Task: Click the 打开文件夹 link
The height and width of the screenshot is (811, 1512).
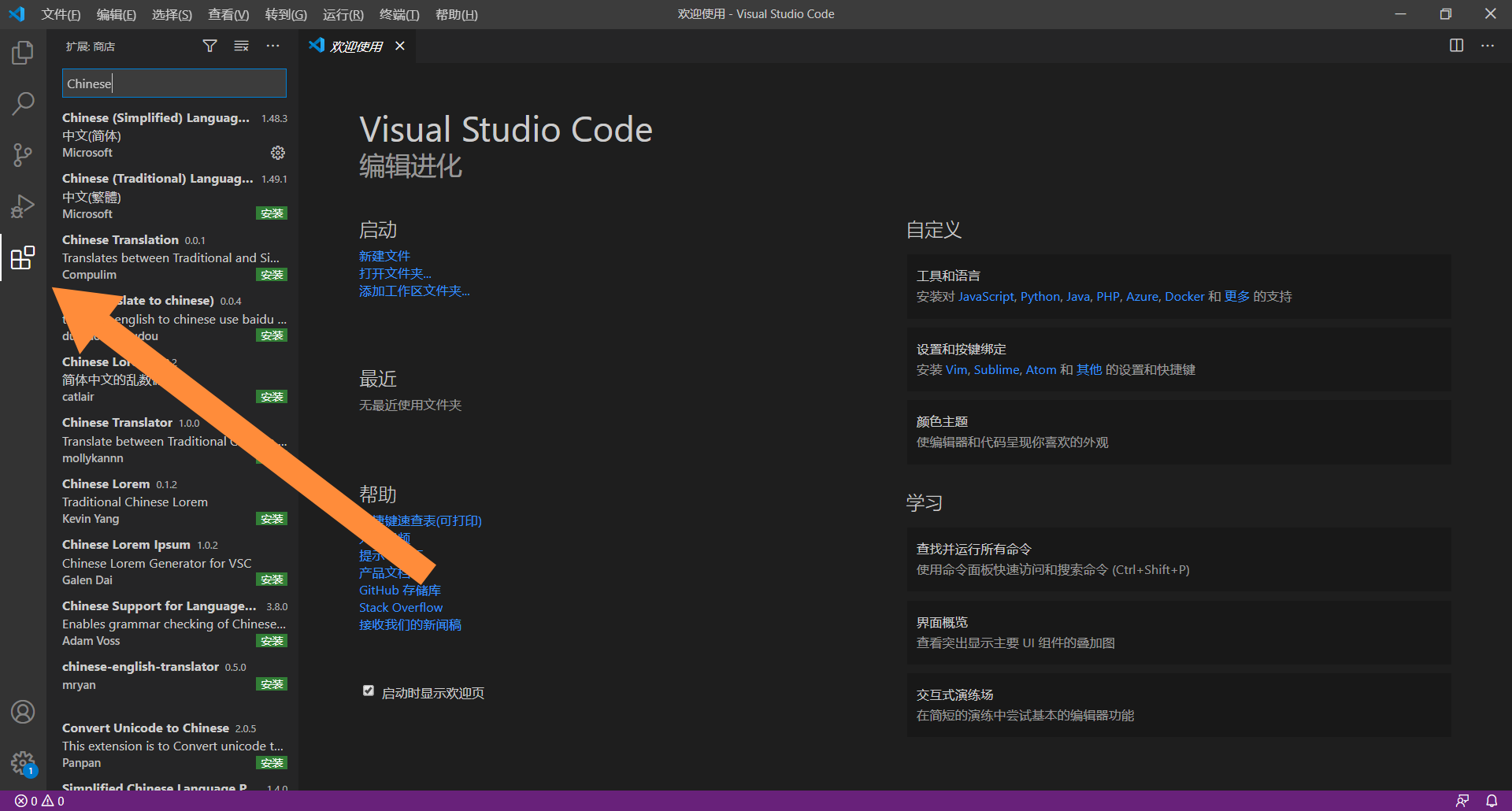Action: 395,273
